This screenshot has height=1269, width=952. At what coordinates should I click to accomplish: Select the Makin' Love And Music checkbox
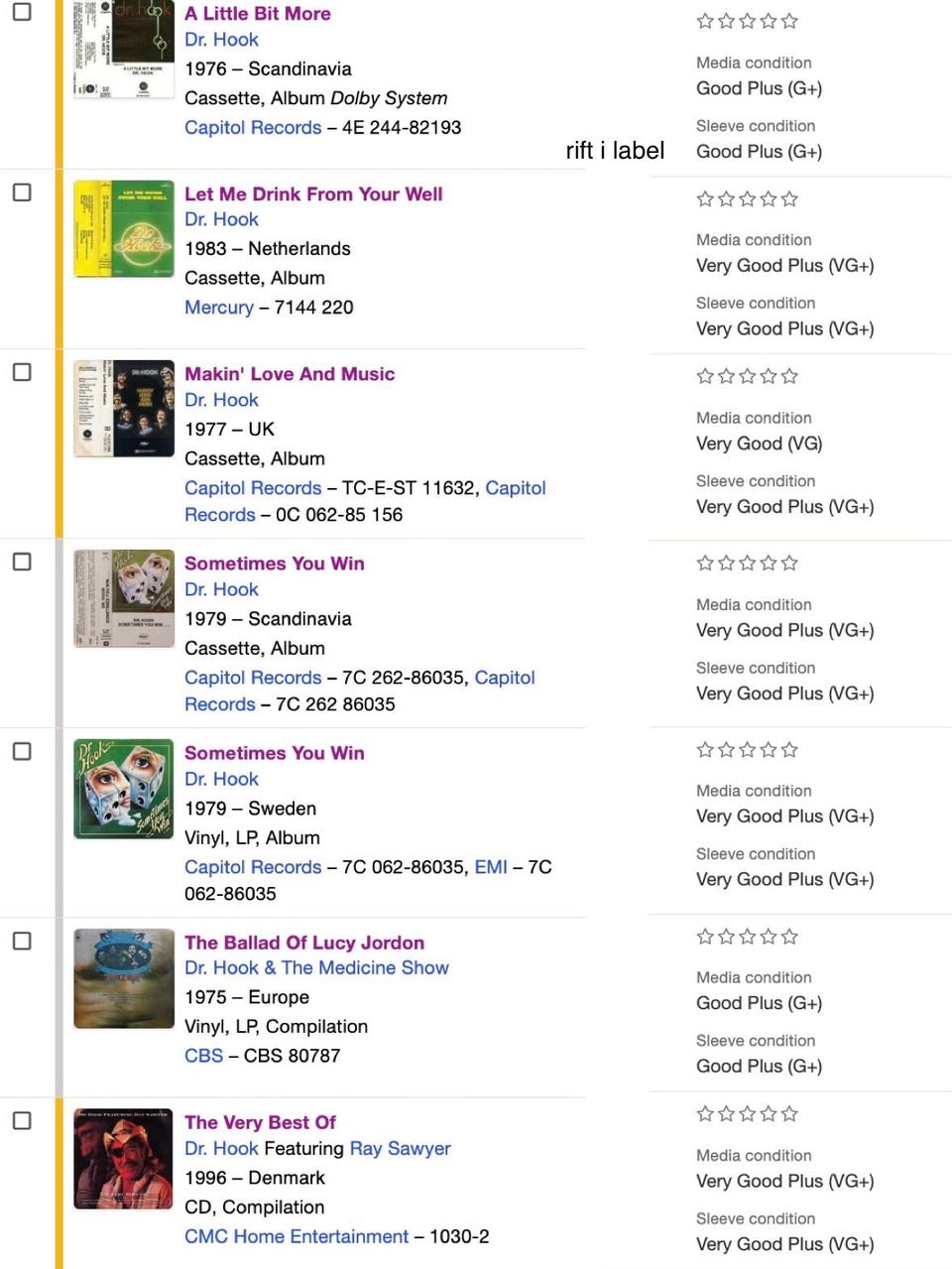(22, 372)
